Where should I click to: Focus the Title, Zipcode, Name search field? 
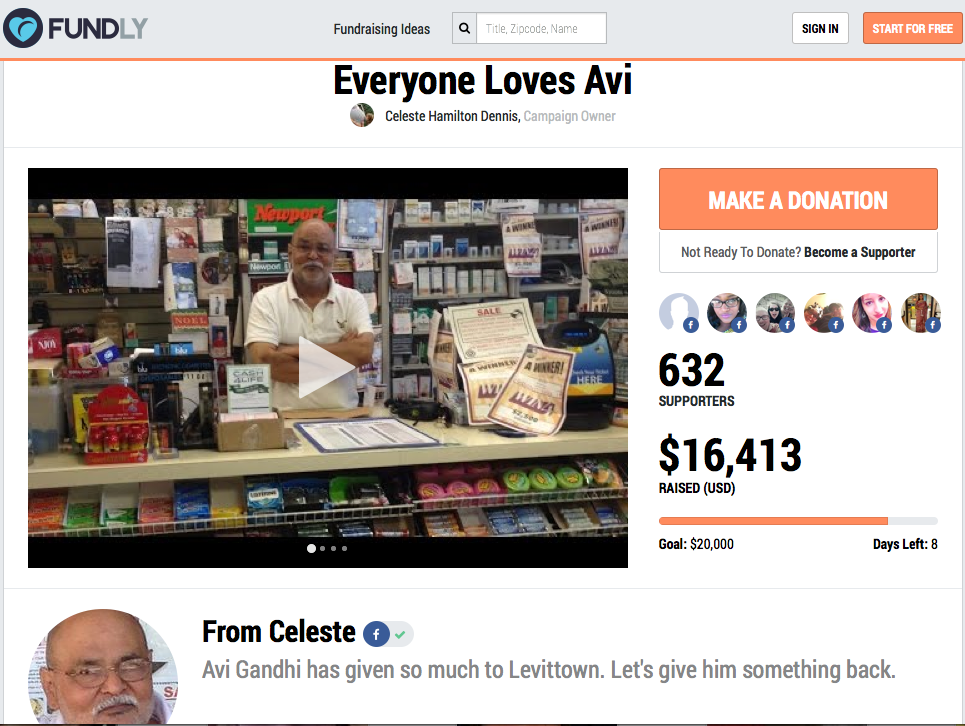[542, 28]
